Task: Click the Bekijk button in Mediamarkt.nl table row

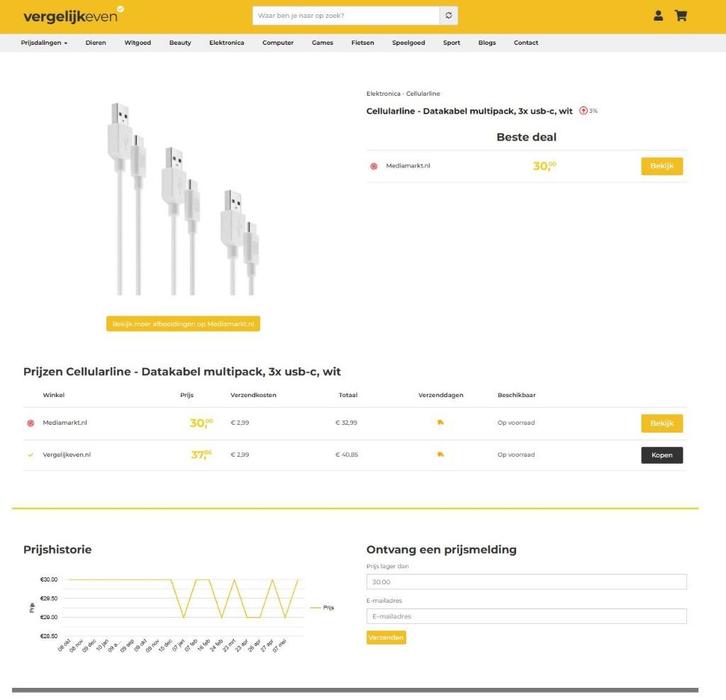Action: pos(662,423)
